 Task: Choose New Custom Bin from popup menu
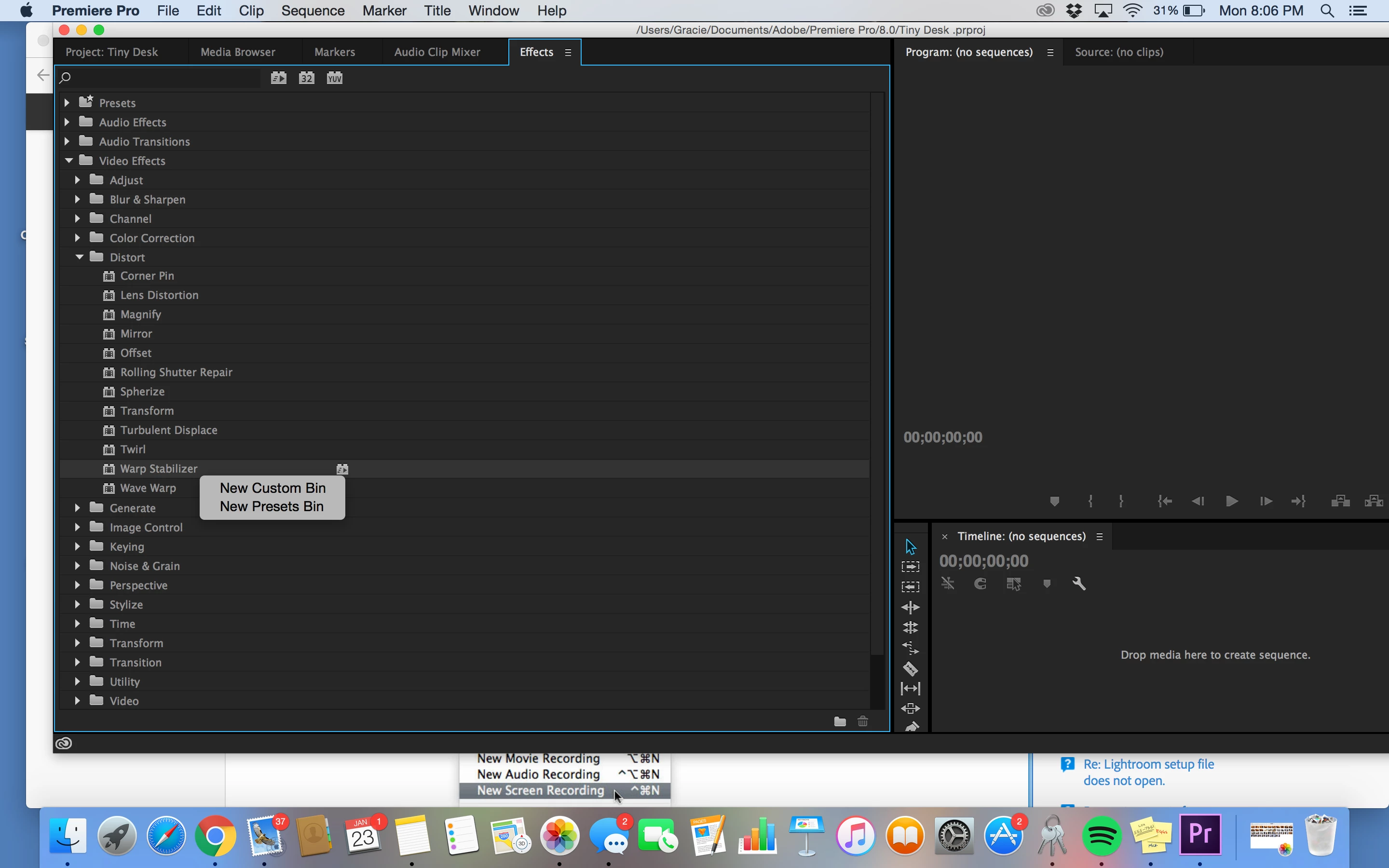click(272, 488)
